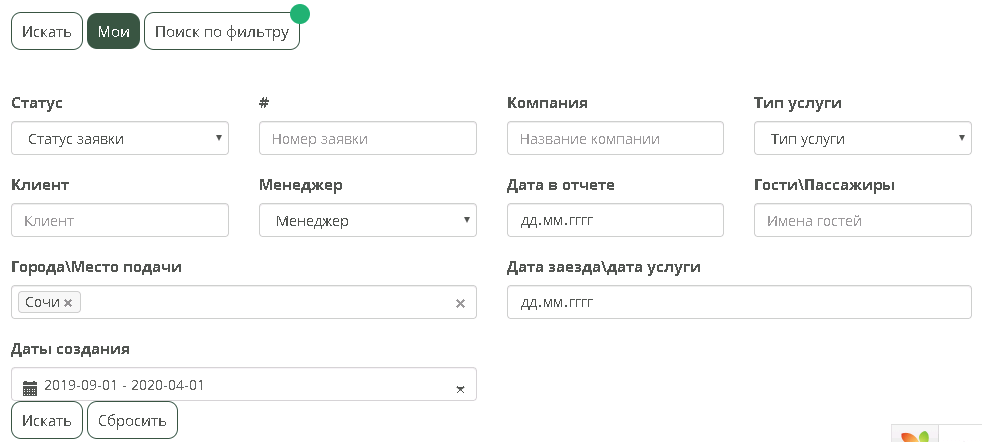Switch to the Мои tab
The height and width of the screenshot is (442, 982).
click(x=113, y=31)
